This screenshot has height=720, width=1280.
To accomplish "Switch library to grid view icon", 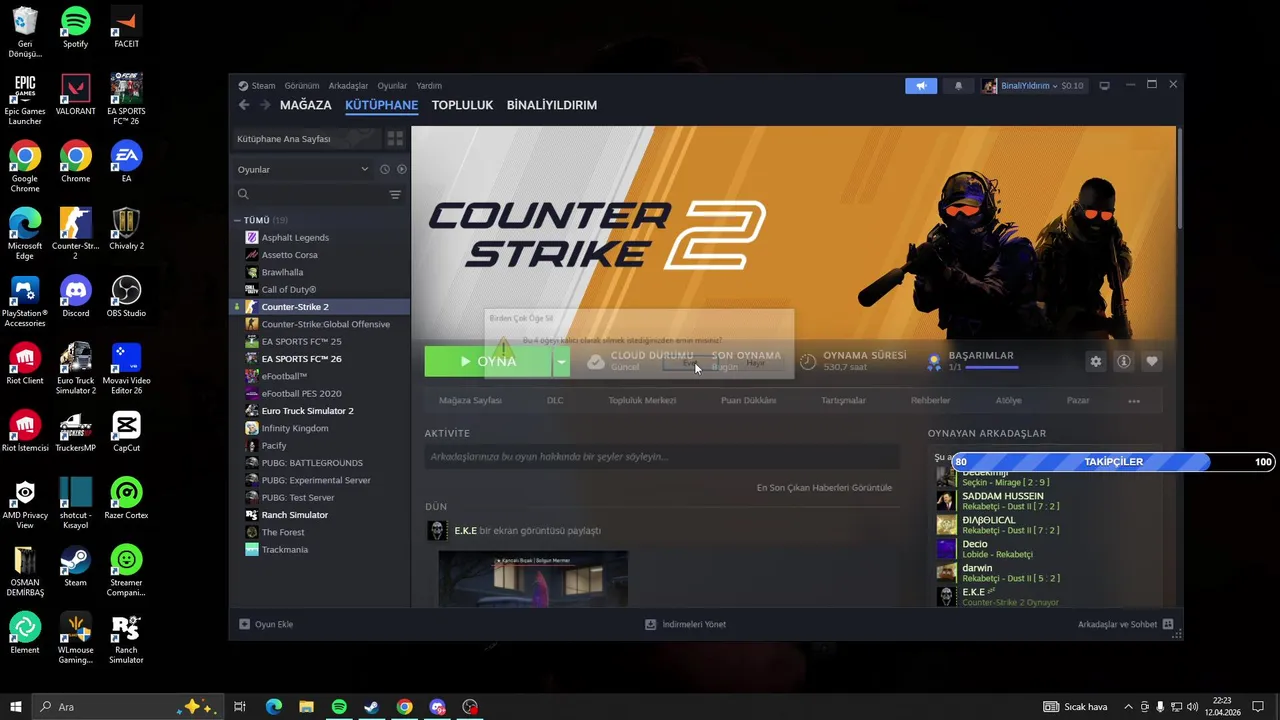I will click(x=395, y=139).
